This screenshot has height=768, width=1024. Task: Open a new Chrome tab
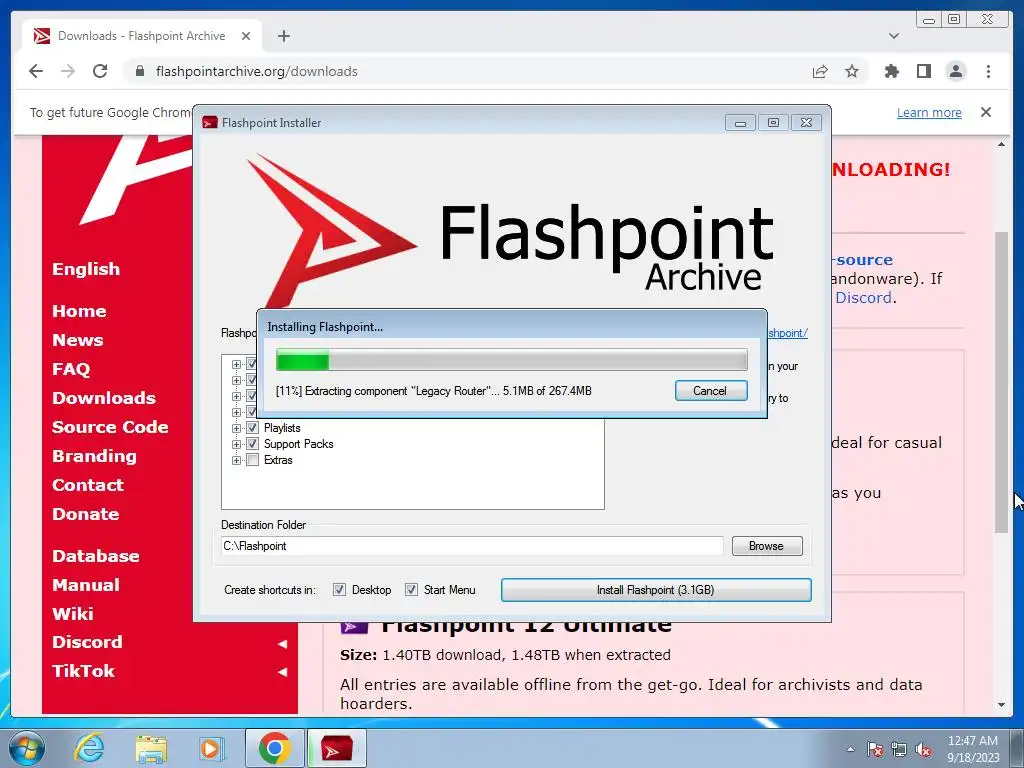(x=283, y=36)
